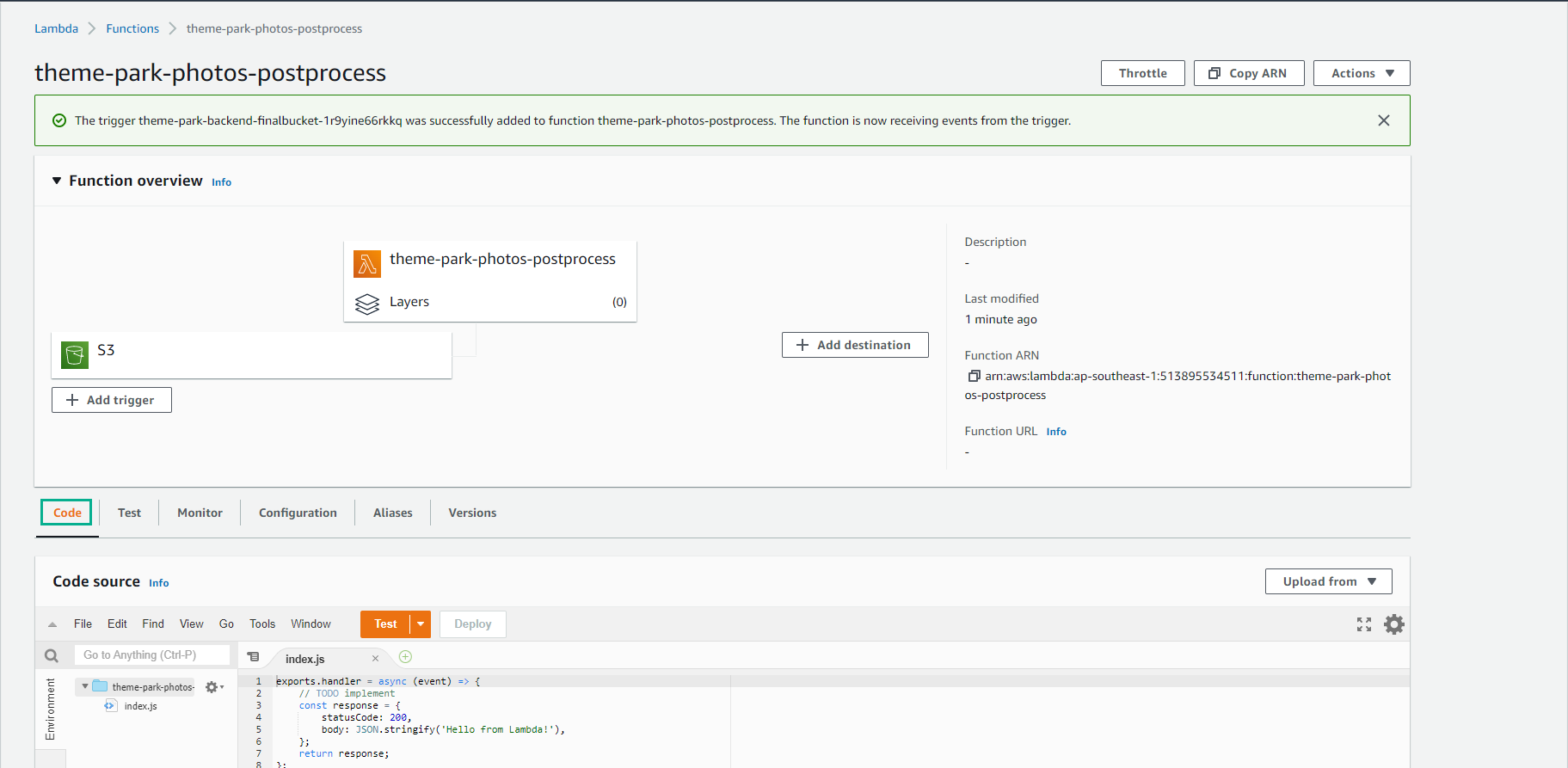Click the 'statusCode: 200,' code line
The image size is (1568, 768).
pos(366,717)
